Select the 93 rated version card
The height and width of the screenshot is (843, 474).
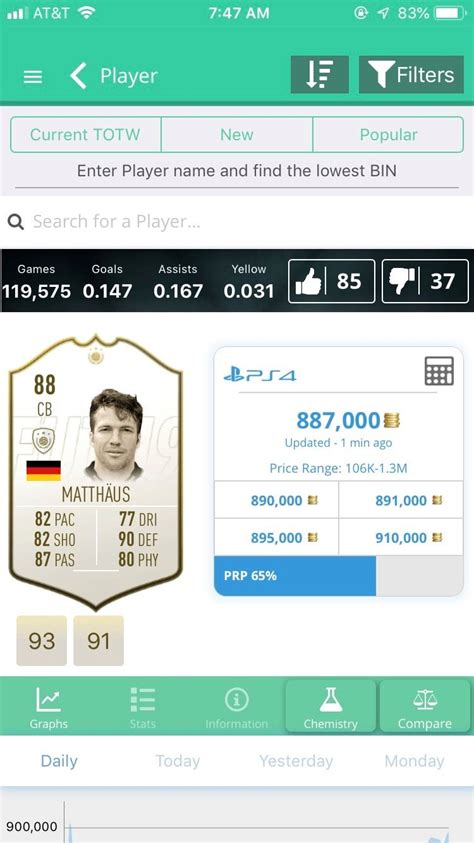click(42, 641)
